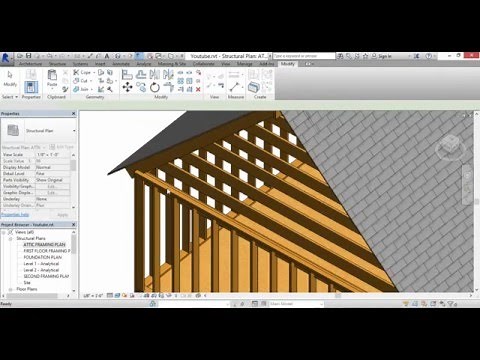Click the keyword search input field
The image size is (480, 360).
coord(303,56)
